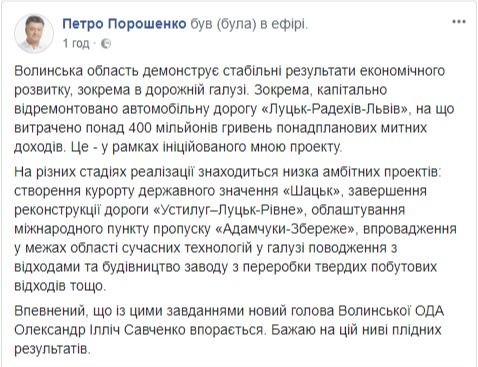Viewport: 478px width, 367px height.
Task: Open the Петро Порошенко profile link
Action: tap(124, 24)
